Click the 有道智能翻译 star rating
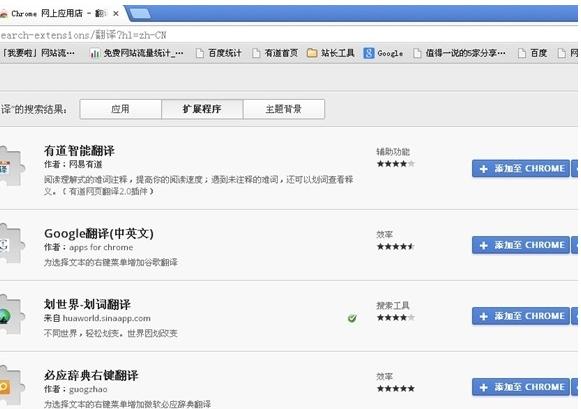 [x=395, y=164]
